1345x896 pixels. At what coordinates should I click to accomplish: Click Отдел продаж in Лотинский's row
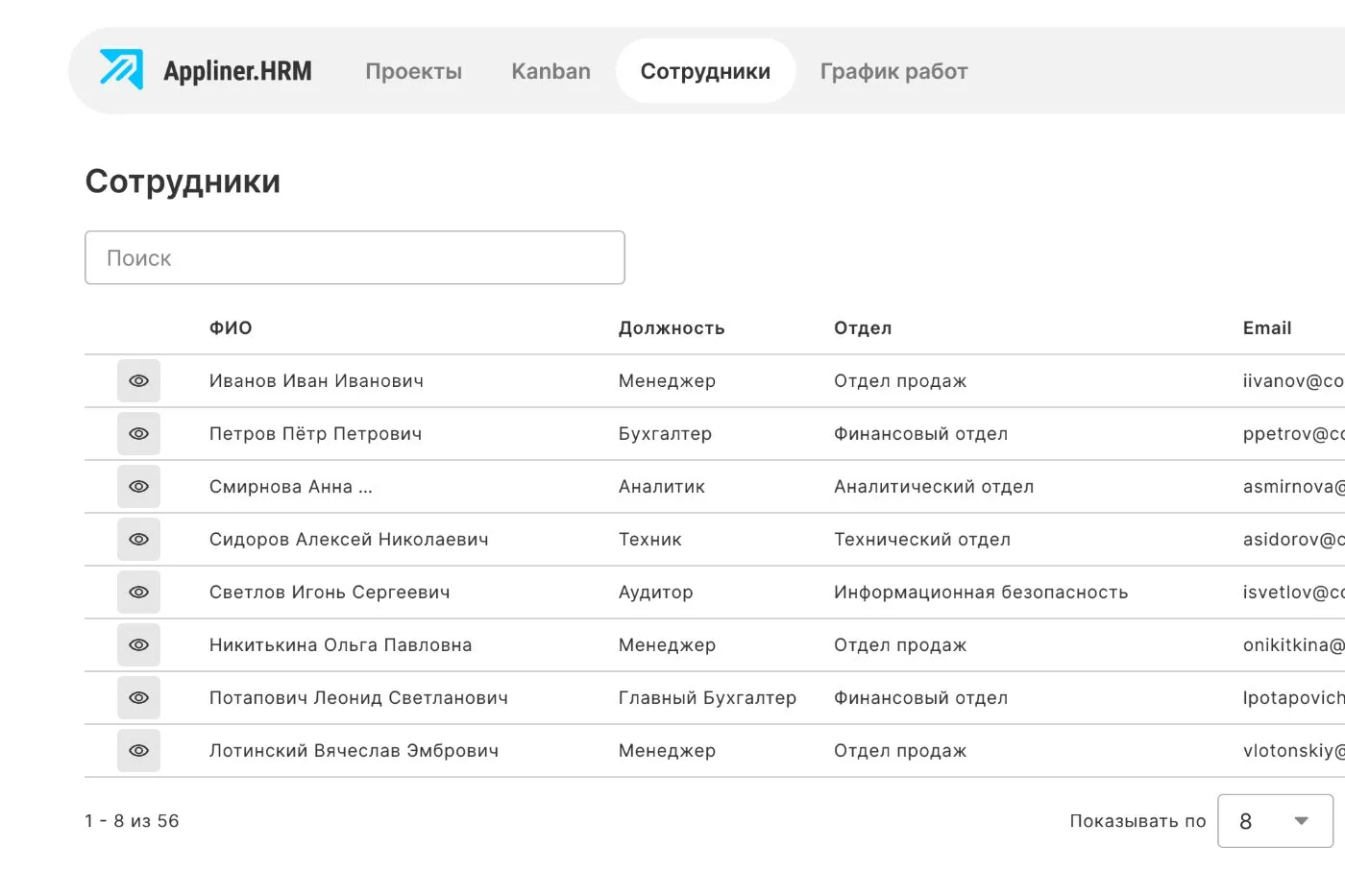[900, 751]
